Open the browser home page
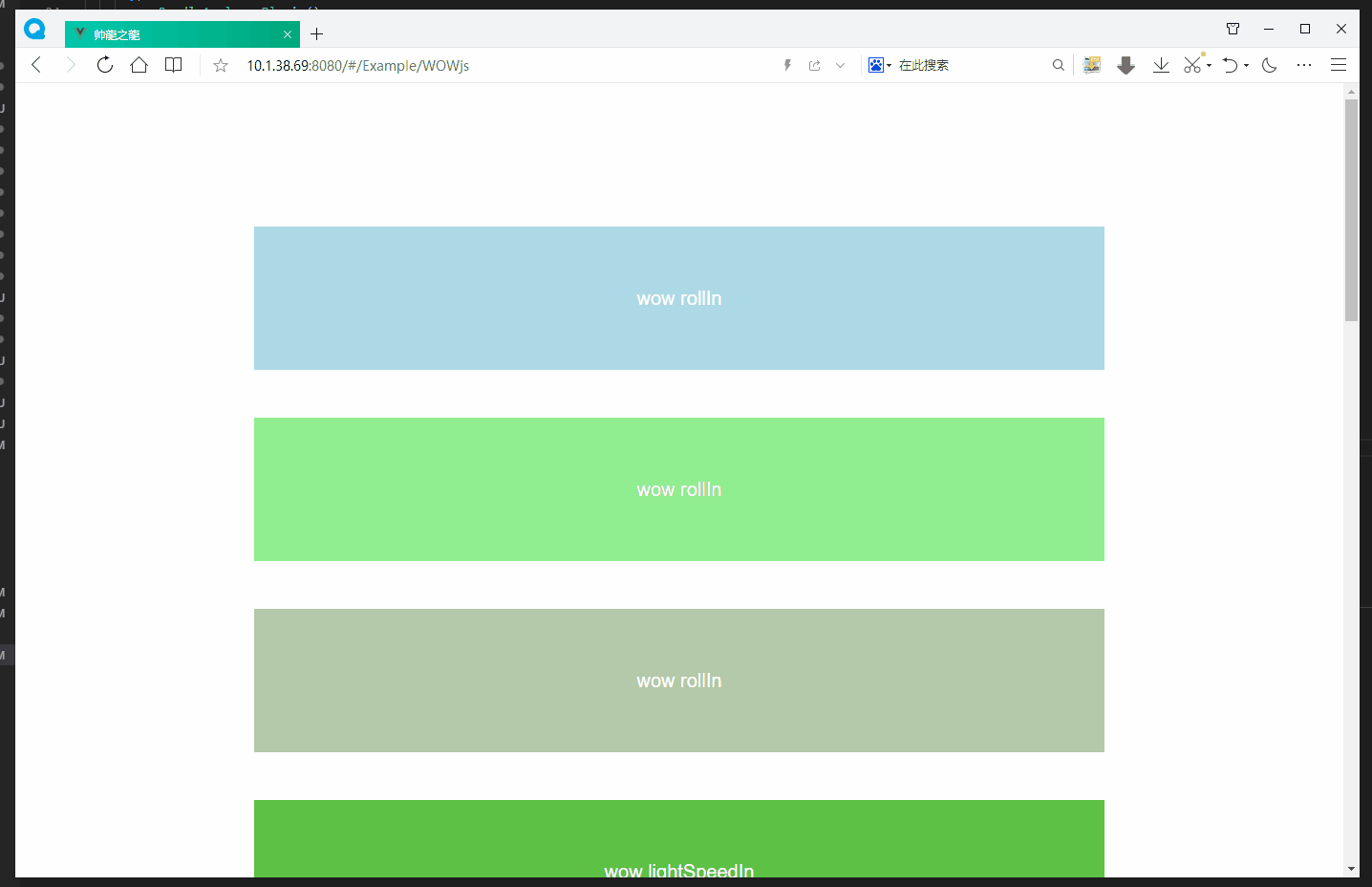Image resolution: width=1372 pixels, height=887 pixels. tap(139, 65)
